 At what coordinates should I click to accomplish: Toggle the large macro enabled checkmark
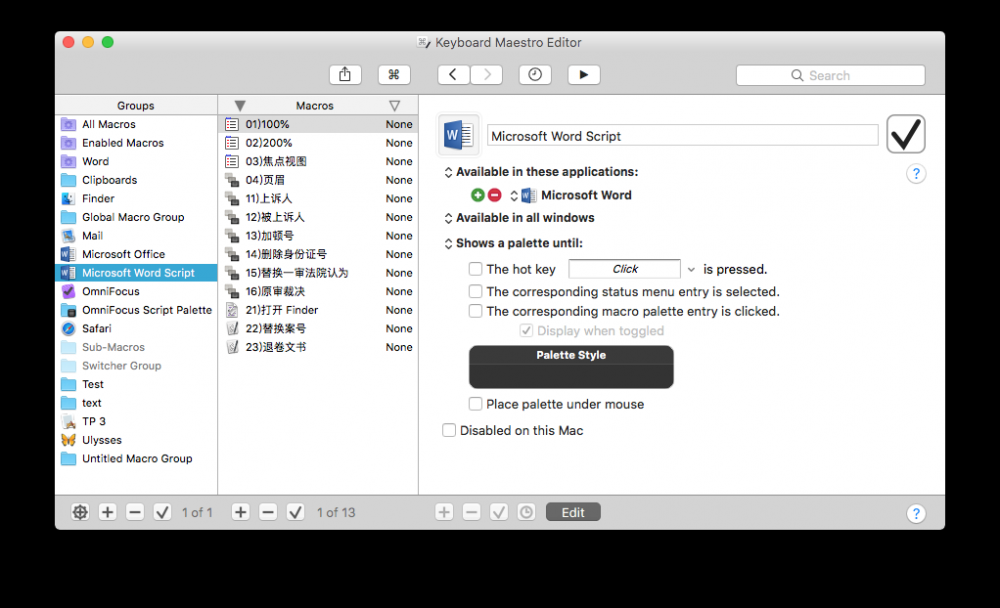tap(905, 133)
